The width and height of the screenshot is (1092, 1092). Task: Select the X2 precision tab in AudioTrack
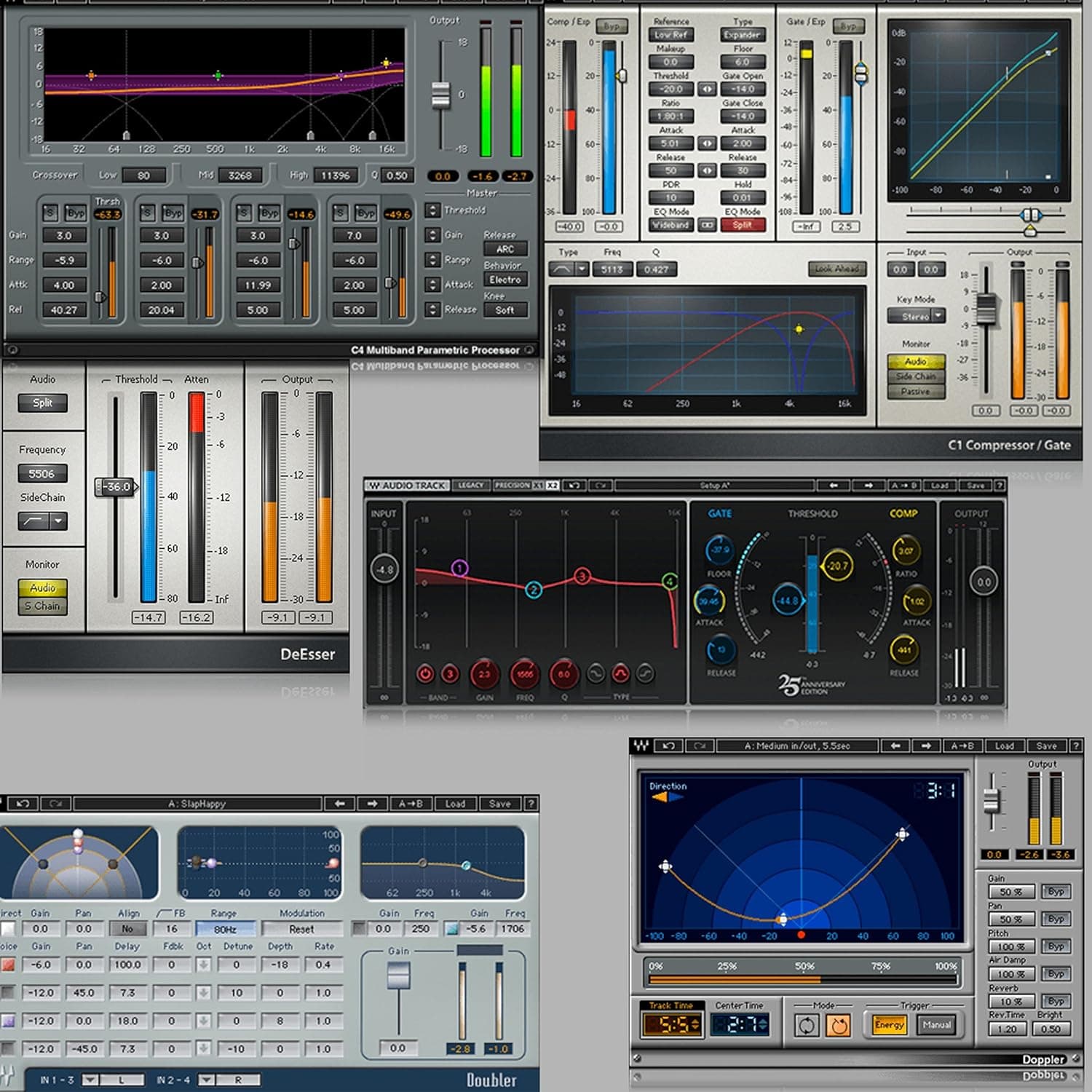click(553, 485)
